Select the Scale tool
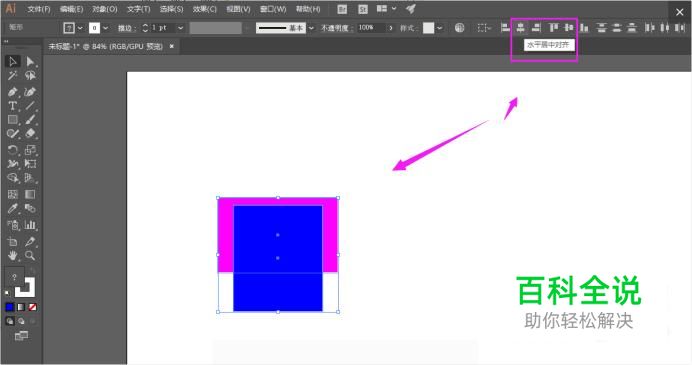 tap(30, 150)
